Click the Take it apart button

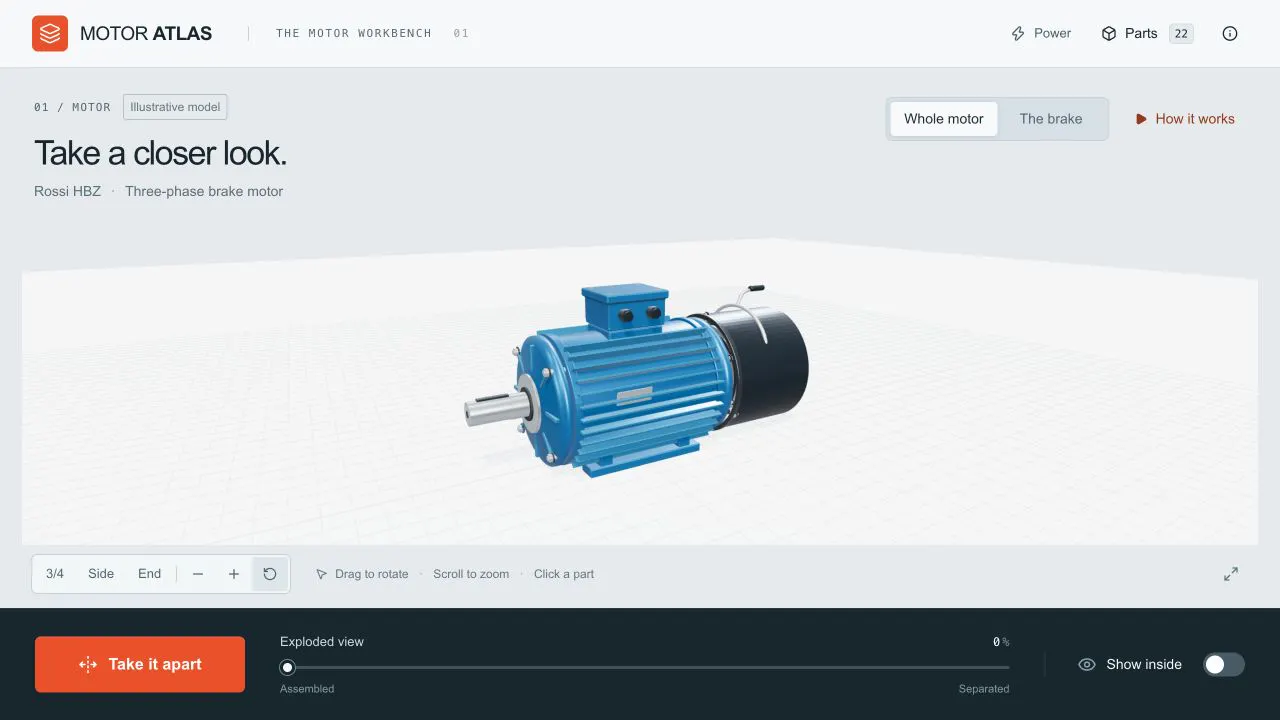pos(140,664)
